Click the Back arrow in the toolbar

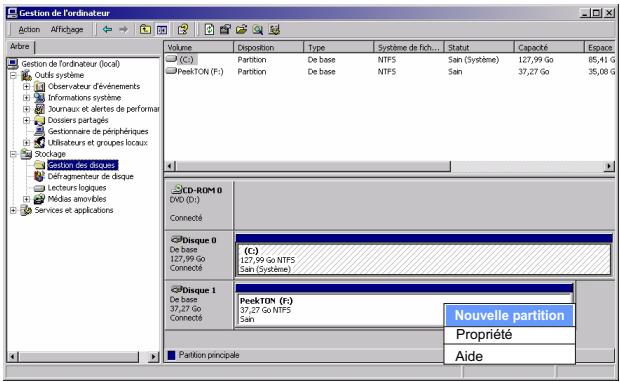(x=107, y=29)
